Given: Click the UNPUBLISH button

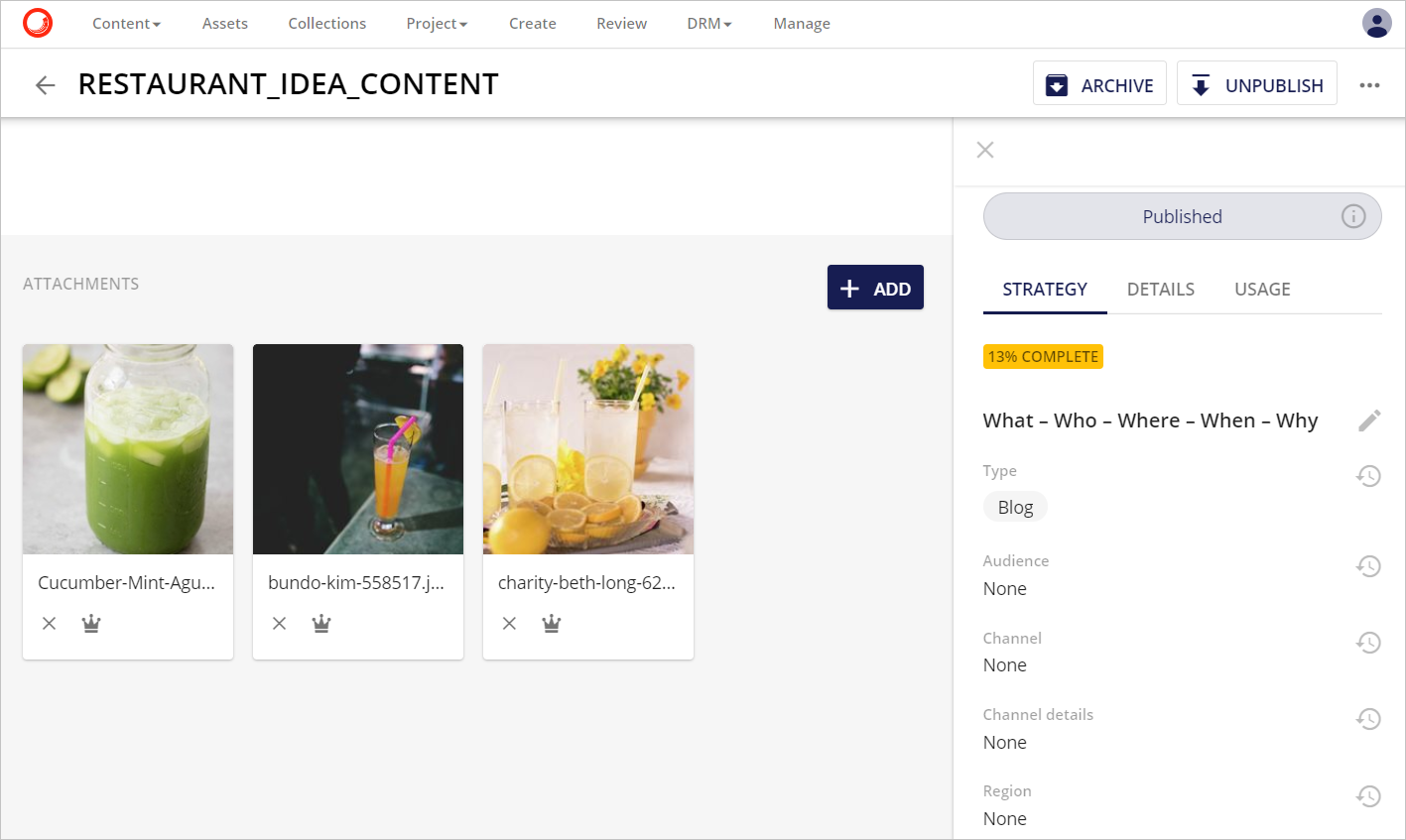Looking at the screenshot, I should 1256,85.
